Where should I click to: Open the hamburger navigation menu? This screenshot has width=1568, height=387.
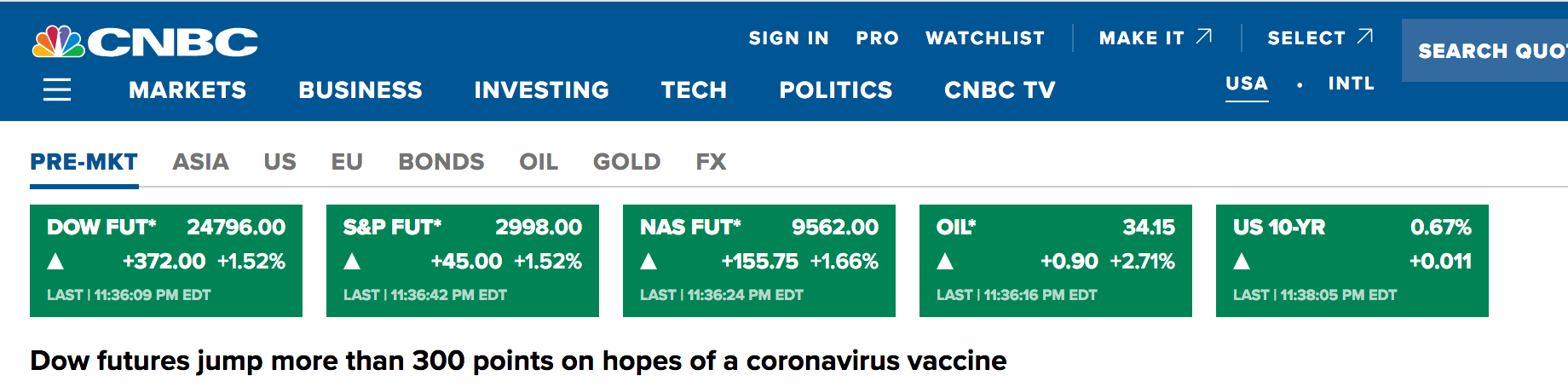coord(57,90)
